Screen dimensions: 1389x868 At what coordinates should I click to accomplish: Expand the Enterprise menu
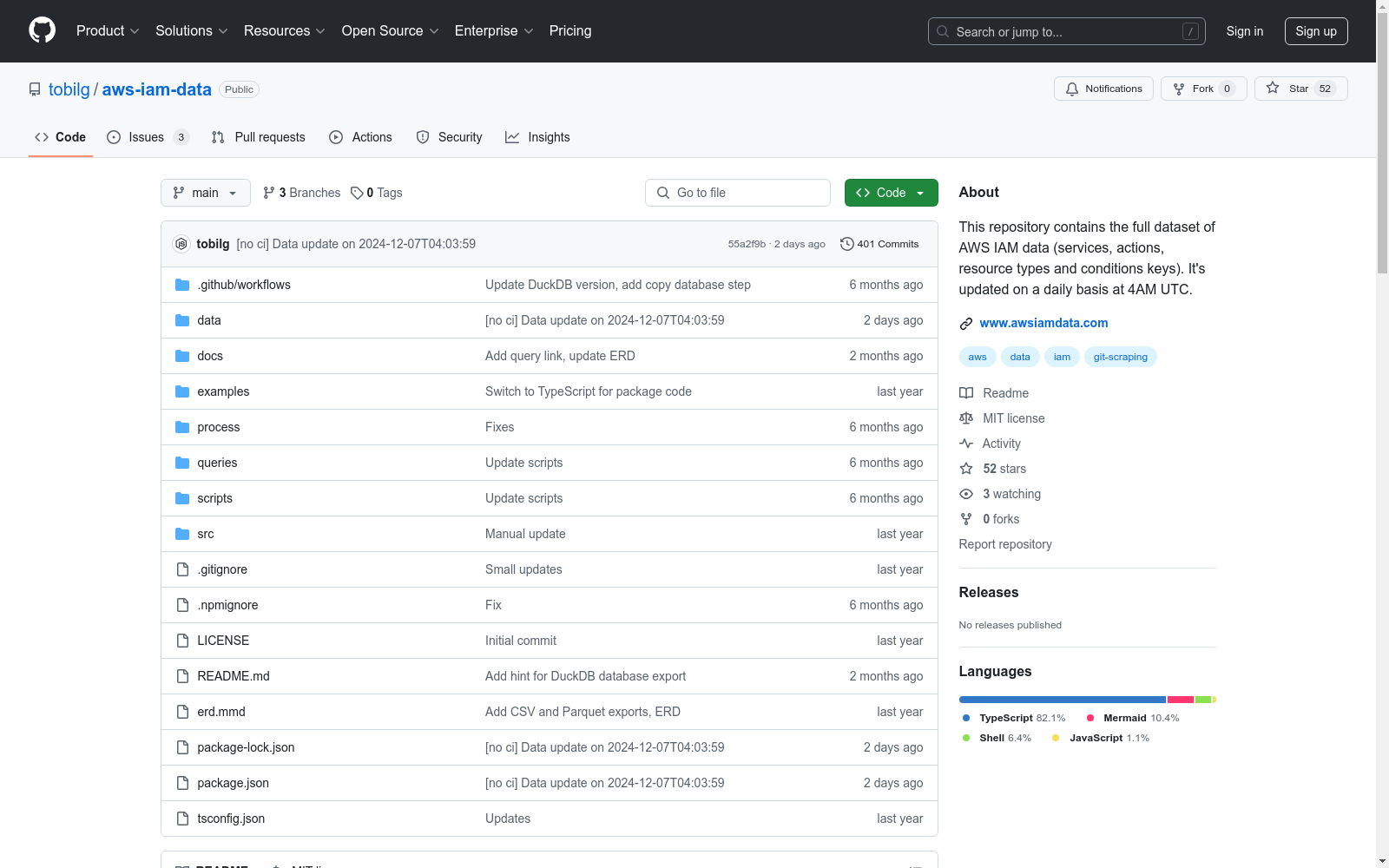click(494, 30)
